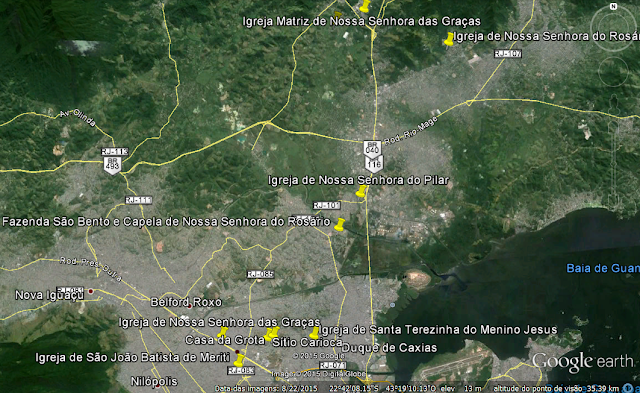Click the Igreja de Santa Terezinha do Menino Jesus label
640x393 pixels.
click(438, 329)
